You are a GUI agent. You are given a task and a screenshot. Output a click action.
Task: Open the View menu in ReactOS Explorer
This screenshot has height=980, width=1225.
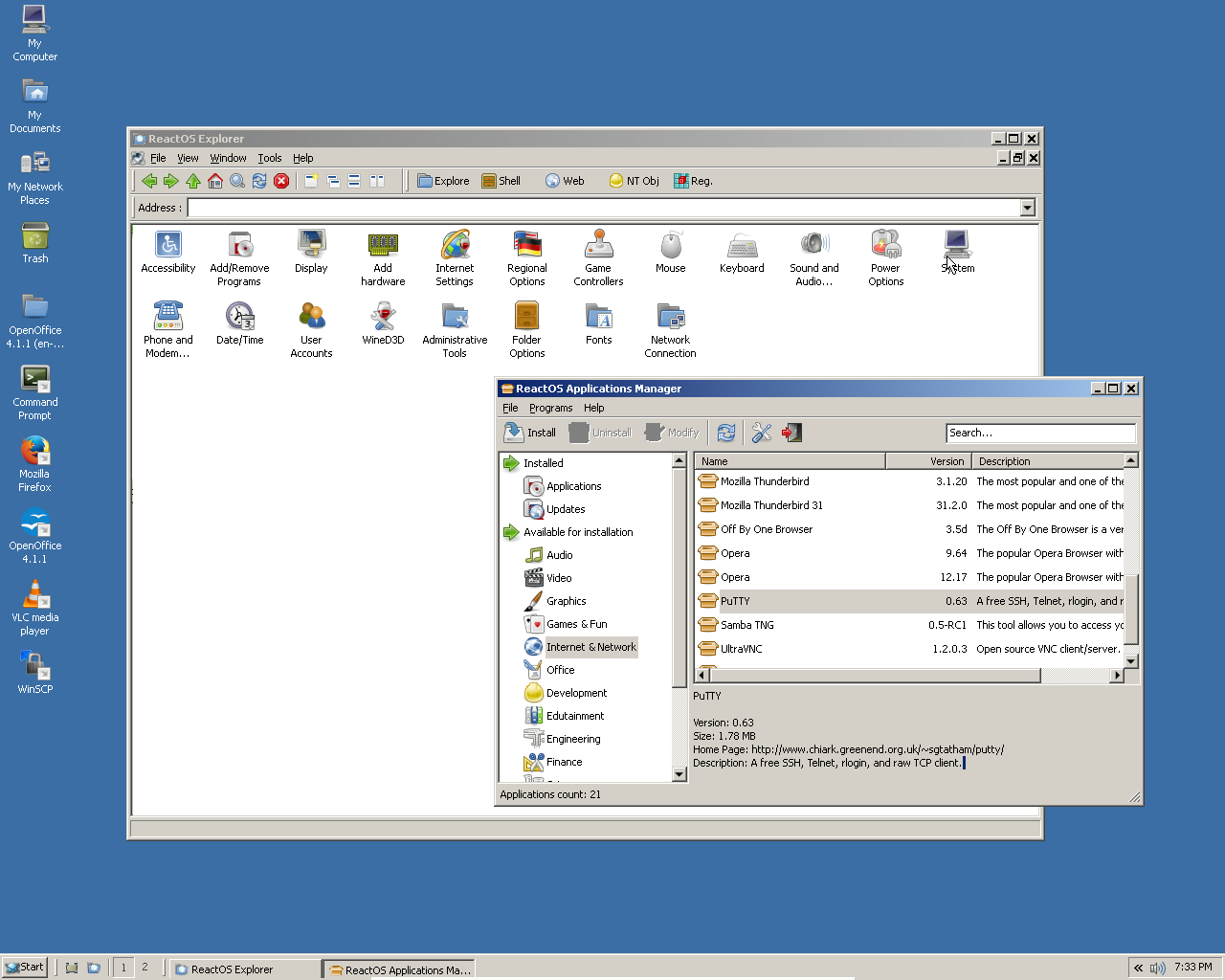188,158
